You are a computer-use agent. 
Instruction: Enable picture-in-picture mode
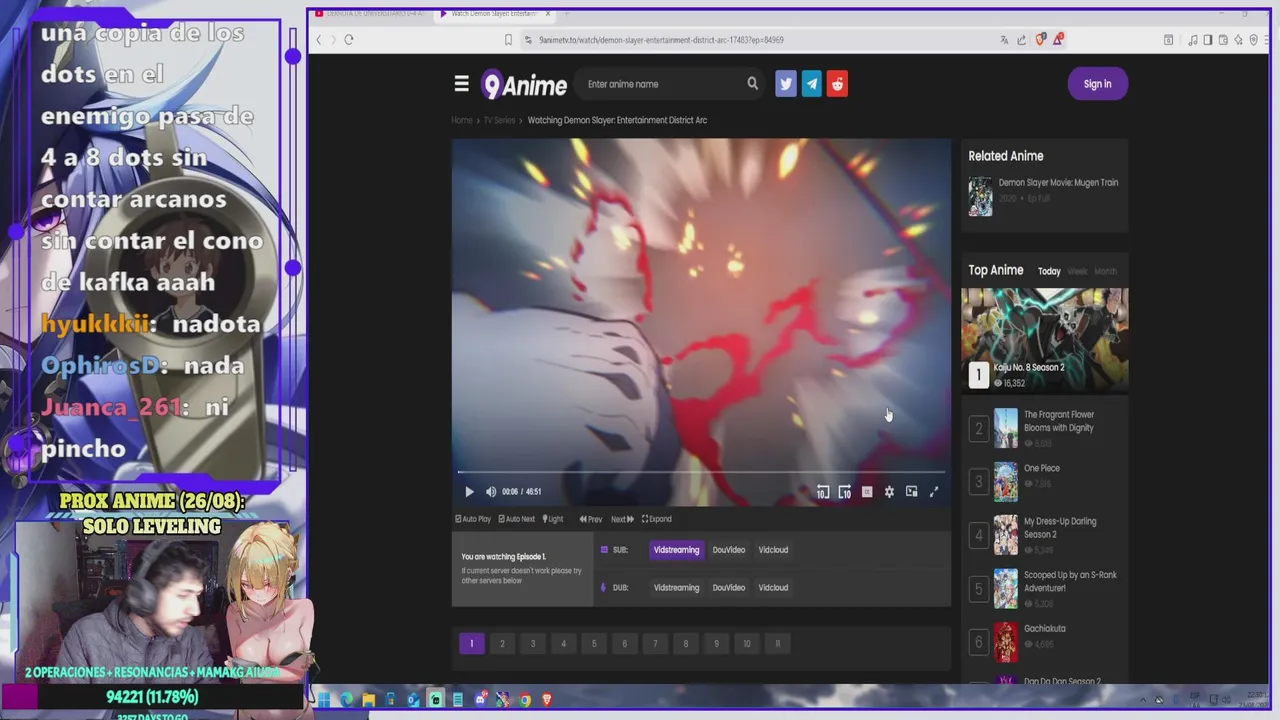click(x=911, y=492)
